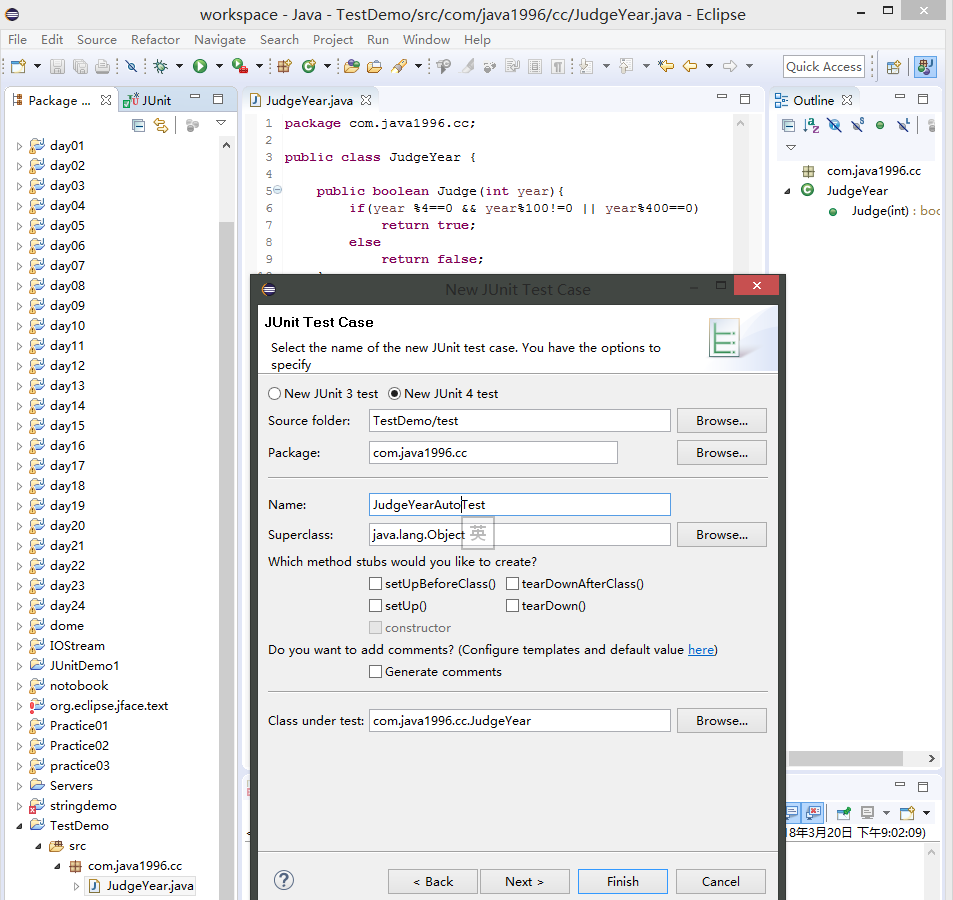Click the test case Name input field

click(x=519, y=505)
